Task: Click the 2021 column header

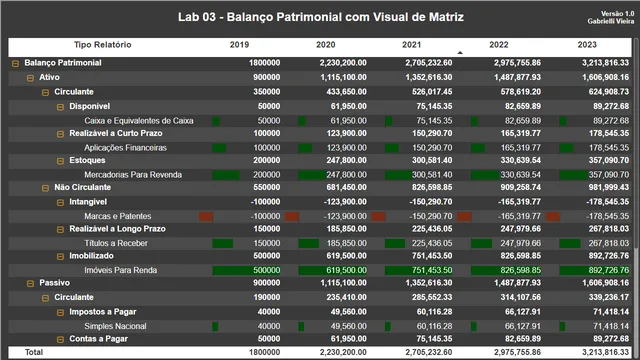Action: point(411,45)
